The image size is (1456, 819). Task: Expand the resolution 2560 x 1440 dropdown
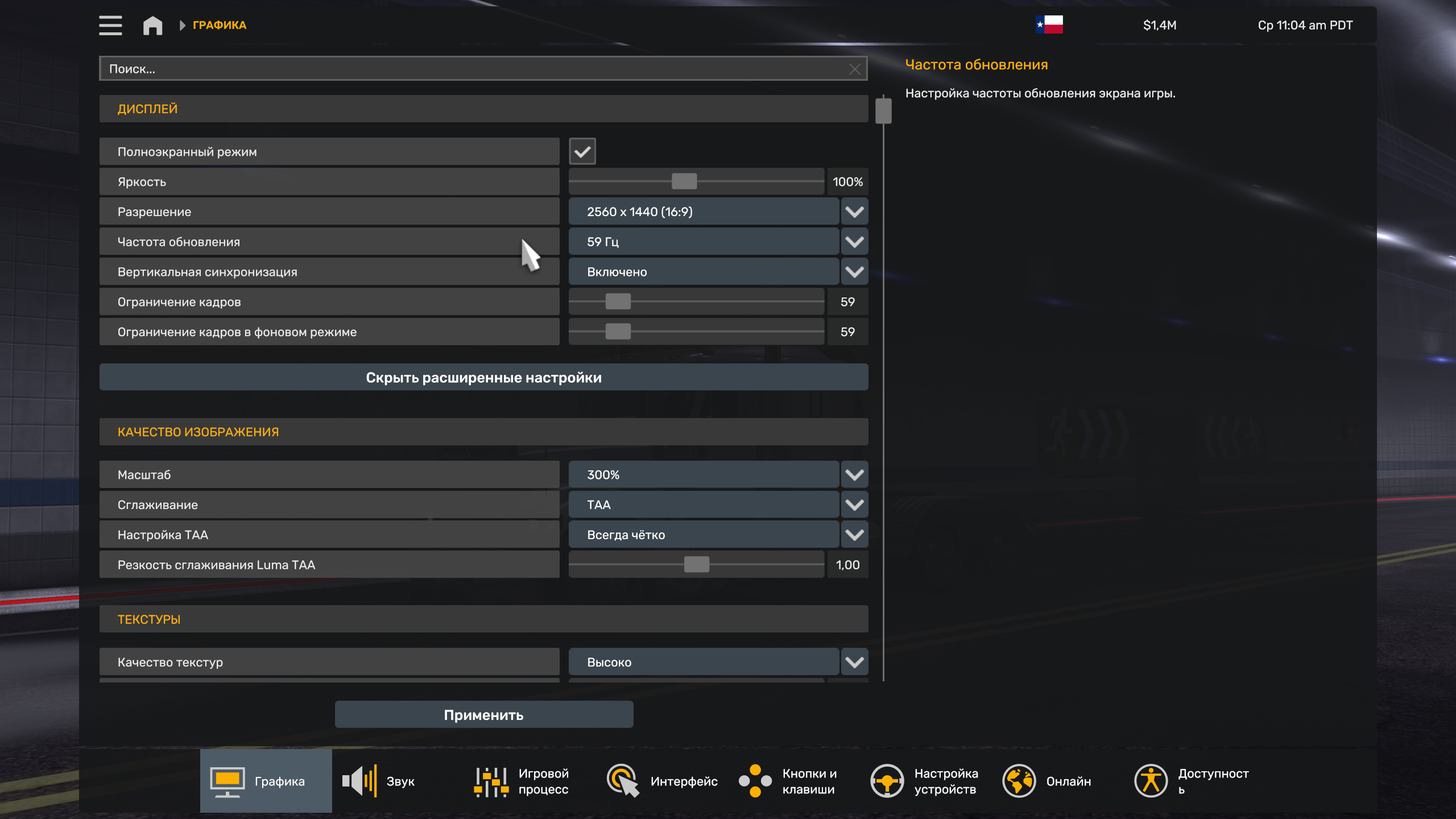point(854,212)
